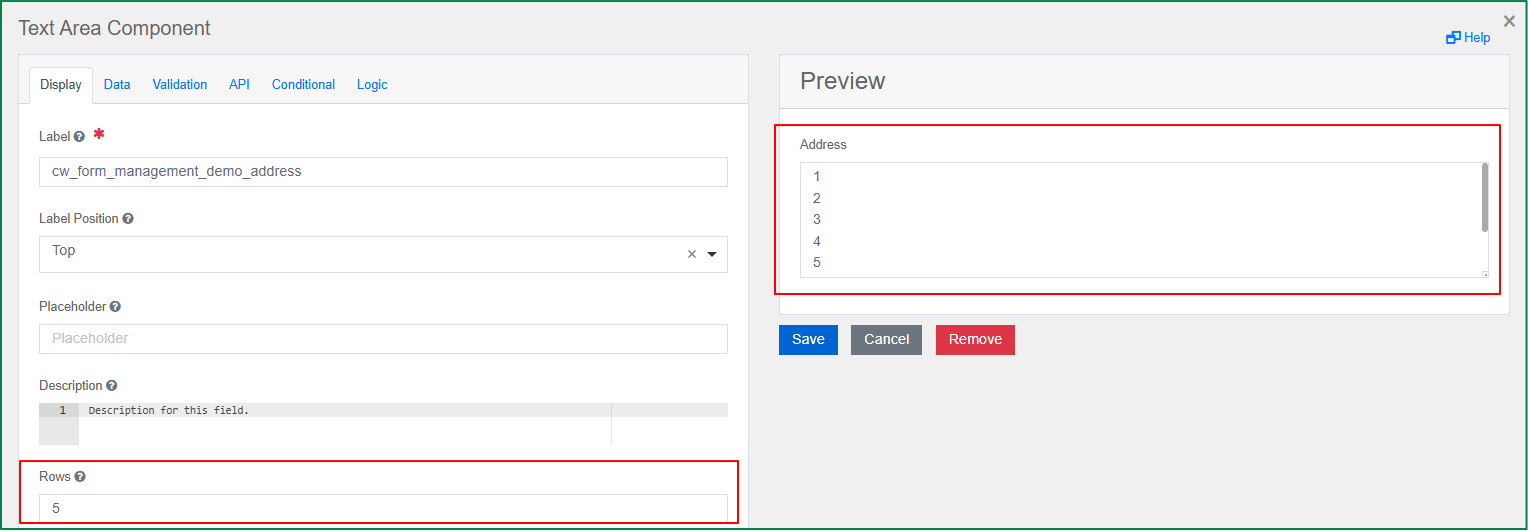Open the Validation tab

click(x=180, y=85)
